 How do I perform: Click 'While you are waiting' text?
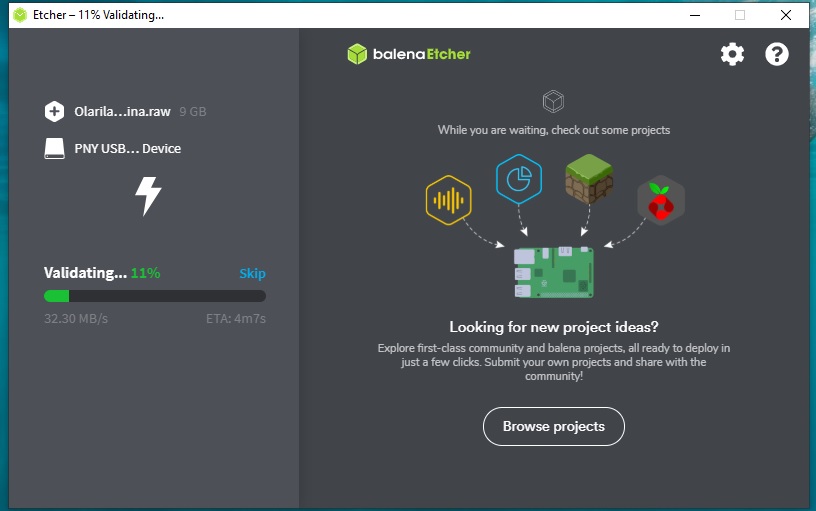point(554,130)
